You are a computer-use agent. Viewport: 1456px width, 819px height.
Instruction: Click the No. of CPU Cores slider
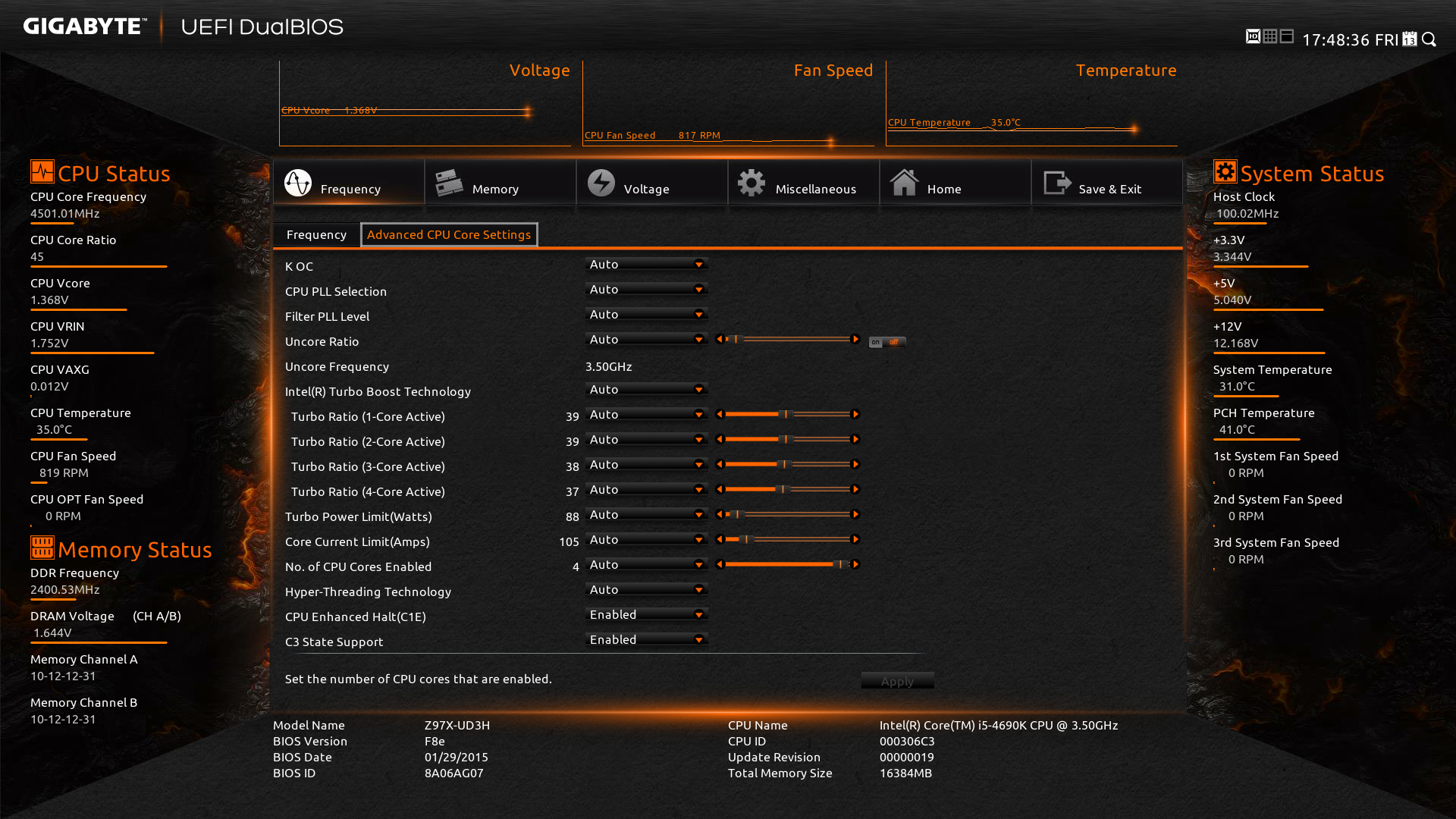(x=787, y=564)
